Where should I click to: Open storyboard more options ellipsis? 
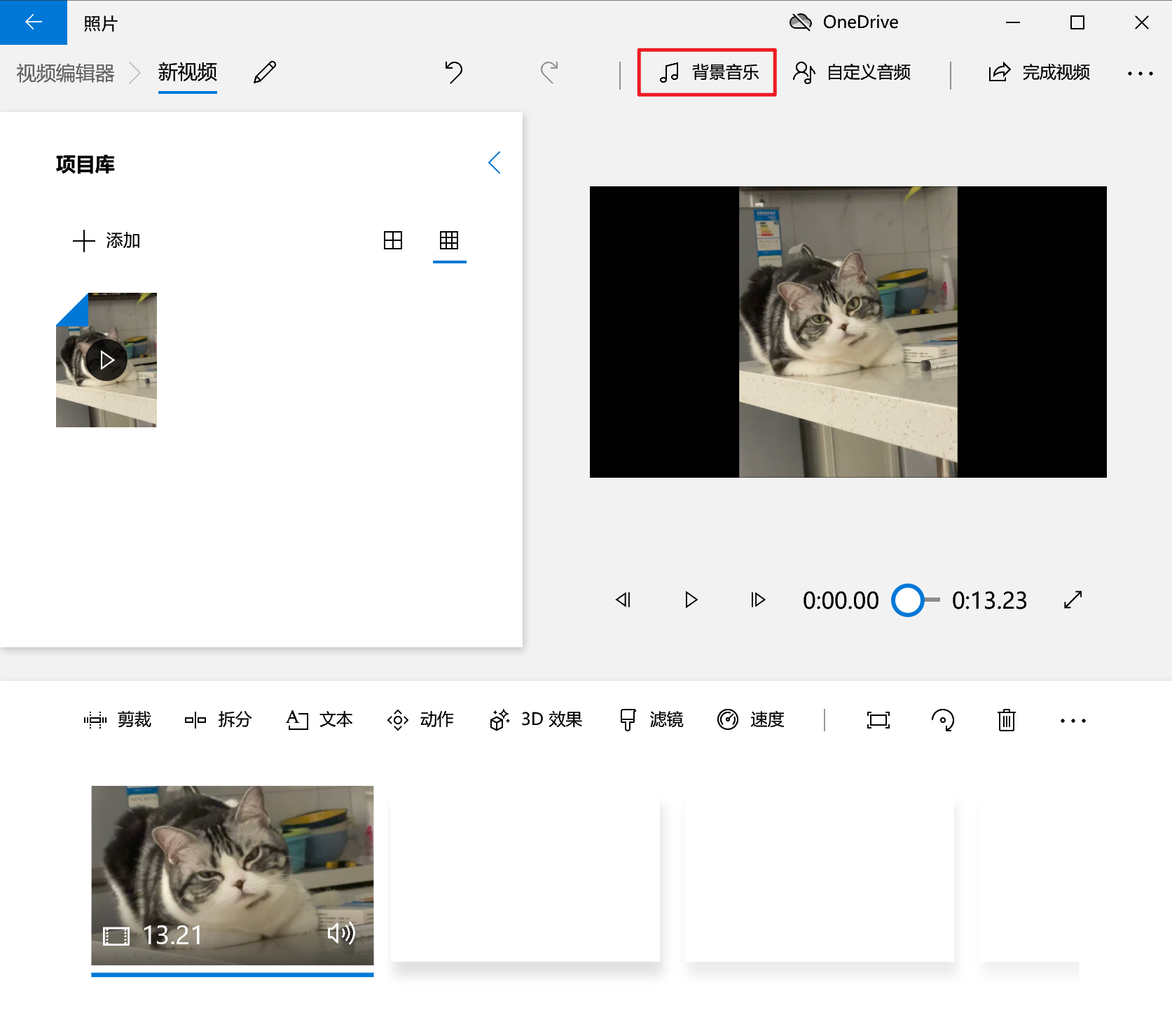pyautogui.click(x=1073, y=721)
